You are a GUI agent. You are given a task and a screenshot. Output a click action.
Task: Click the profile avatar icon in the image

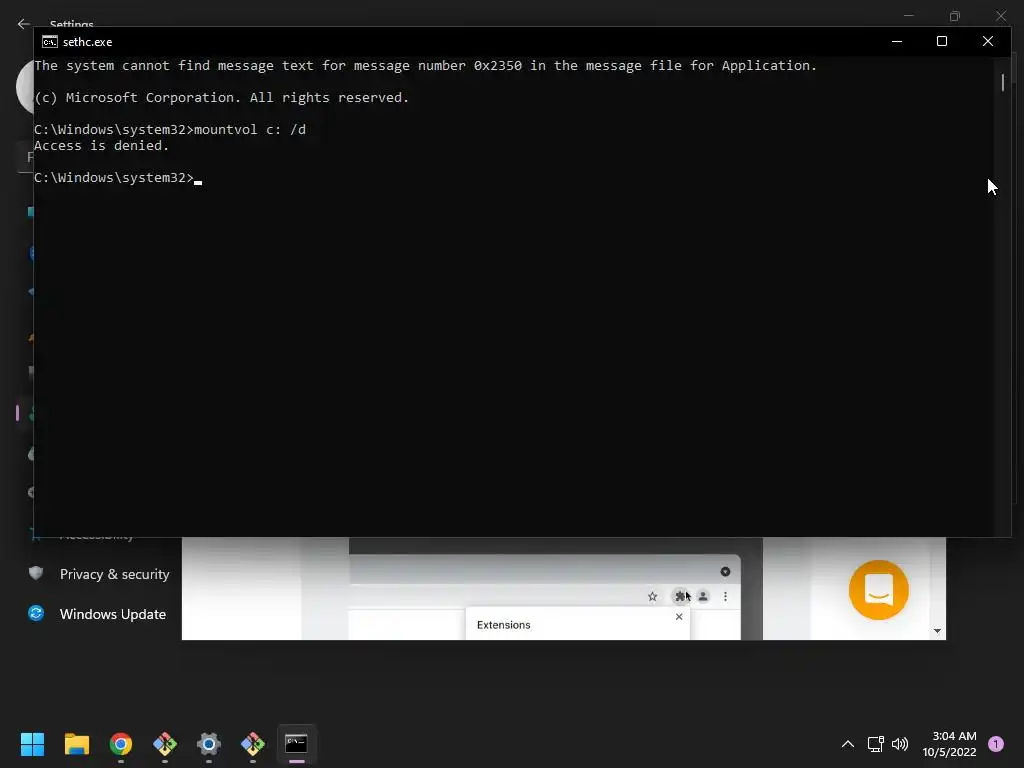pos(703,596)
